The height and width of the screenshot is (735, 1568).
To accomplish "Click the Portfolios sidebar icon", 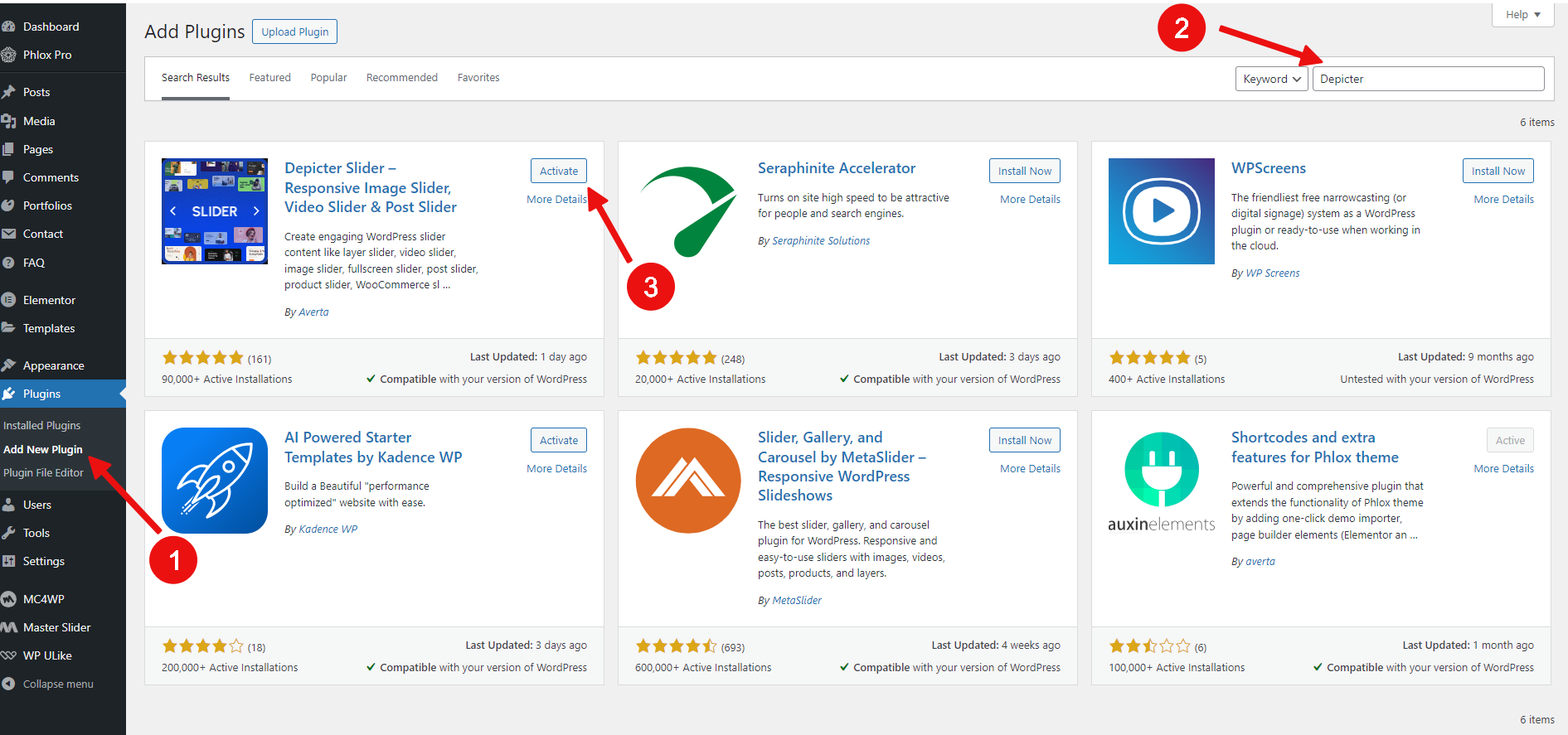I will (8, 206).
